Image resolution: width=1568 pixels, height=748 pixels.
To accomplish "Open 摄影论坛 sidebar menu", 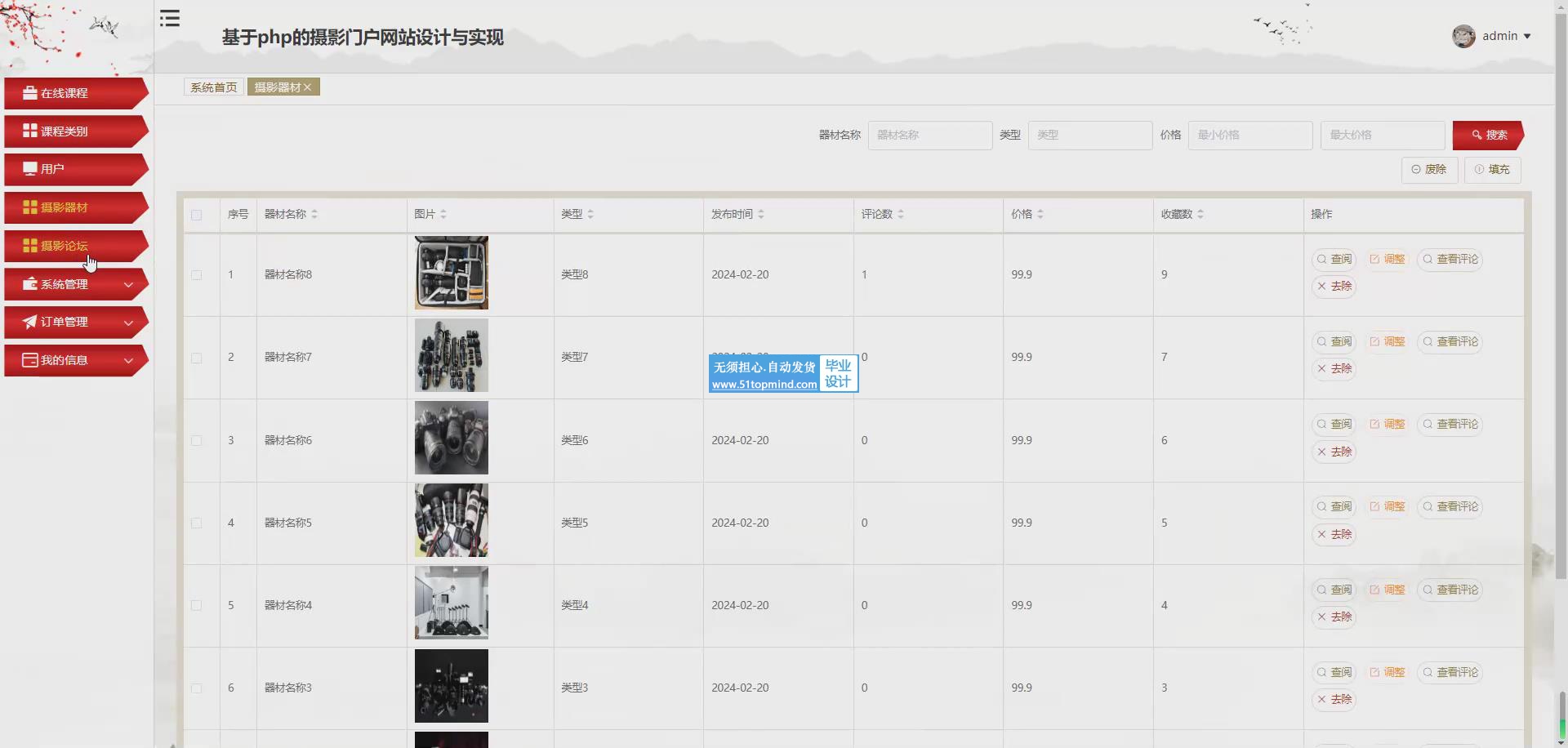I will tap(76, 246).
